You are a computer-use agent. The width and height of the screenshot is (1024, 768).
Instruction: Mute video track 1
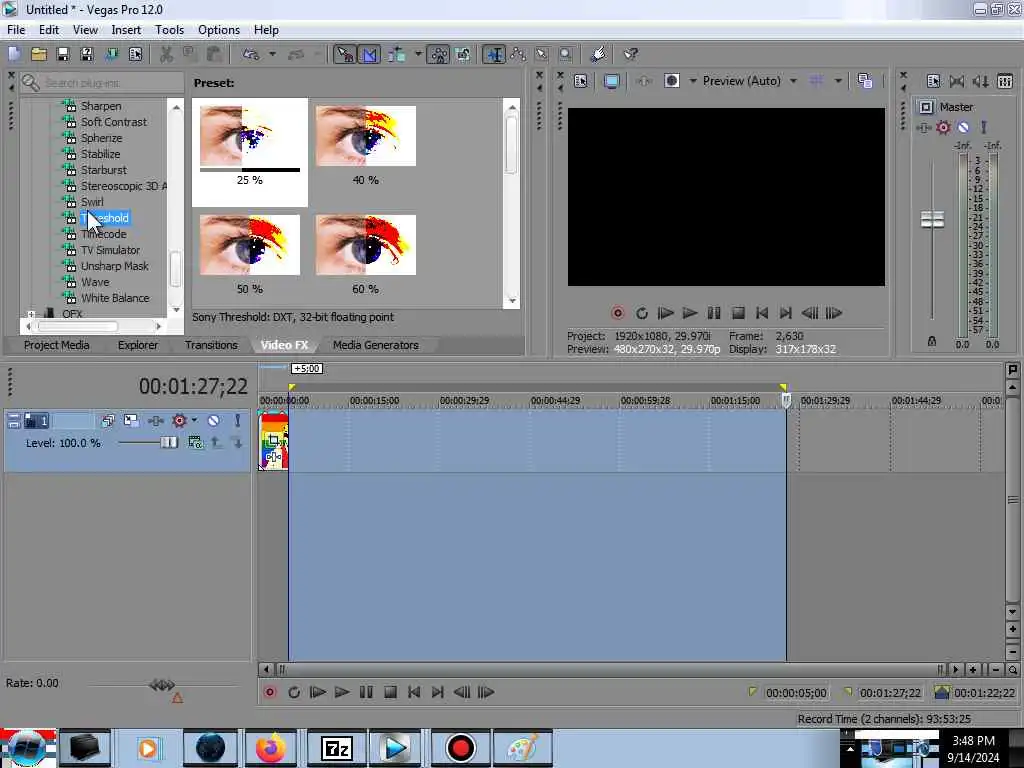[213, 421]
